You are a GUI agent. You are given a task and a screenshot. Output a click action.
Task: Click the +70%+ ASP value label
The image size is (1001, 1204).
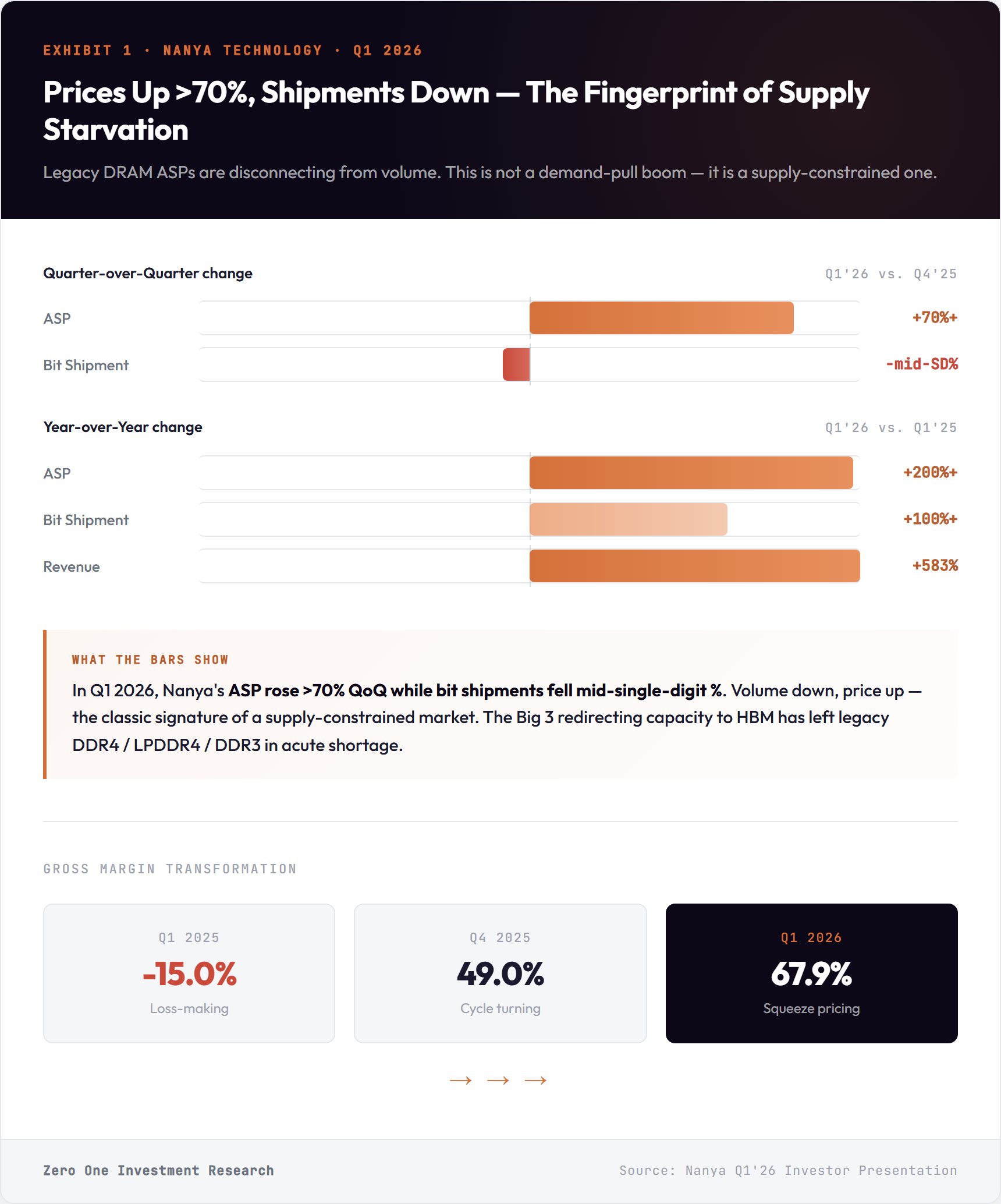coord(935,318)
